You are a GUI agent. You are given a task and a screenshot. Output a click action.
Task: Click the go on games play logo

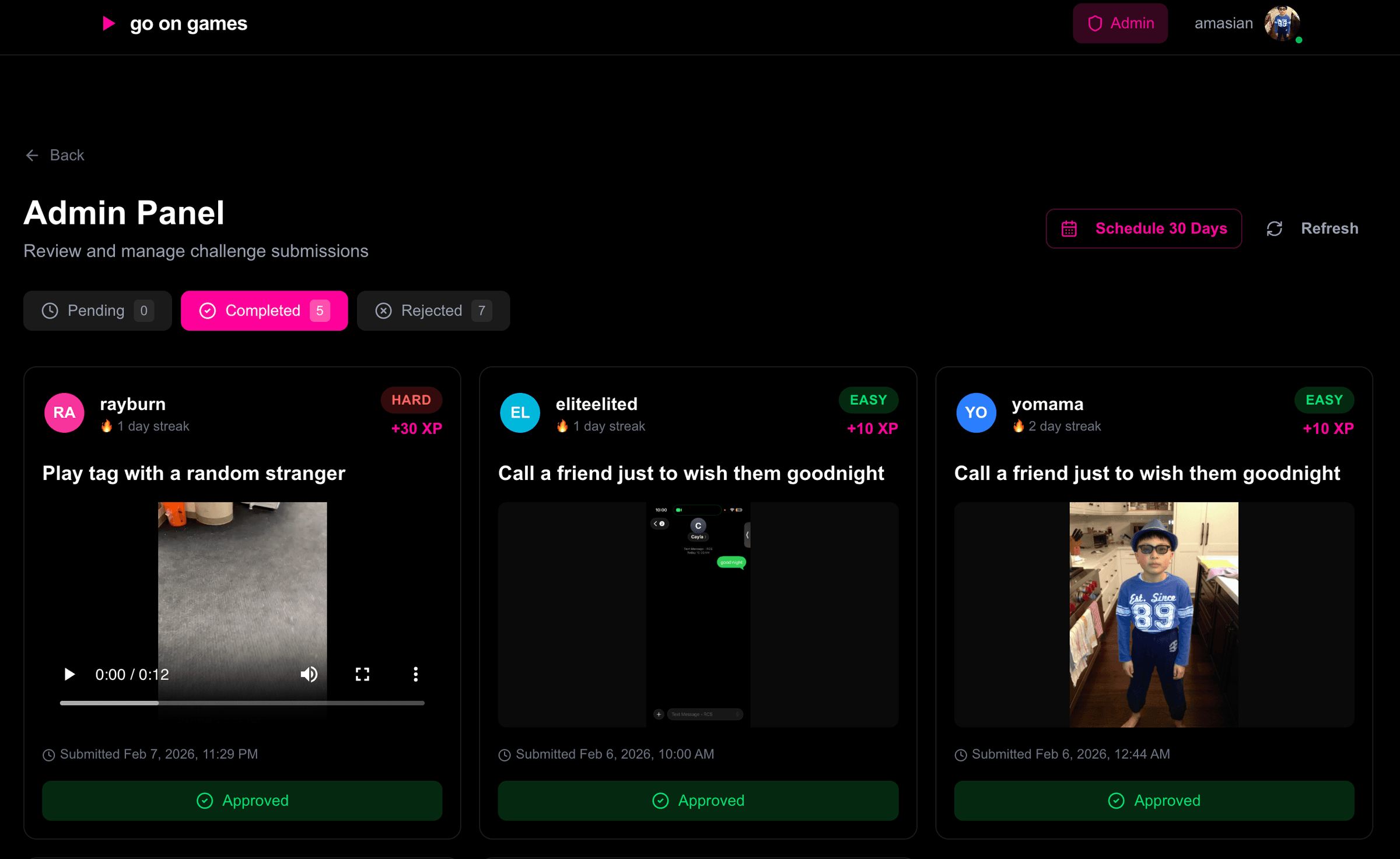point(108,23)
